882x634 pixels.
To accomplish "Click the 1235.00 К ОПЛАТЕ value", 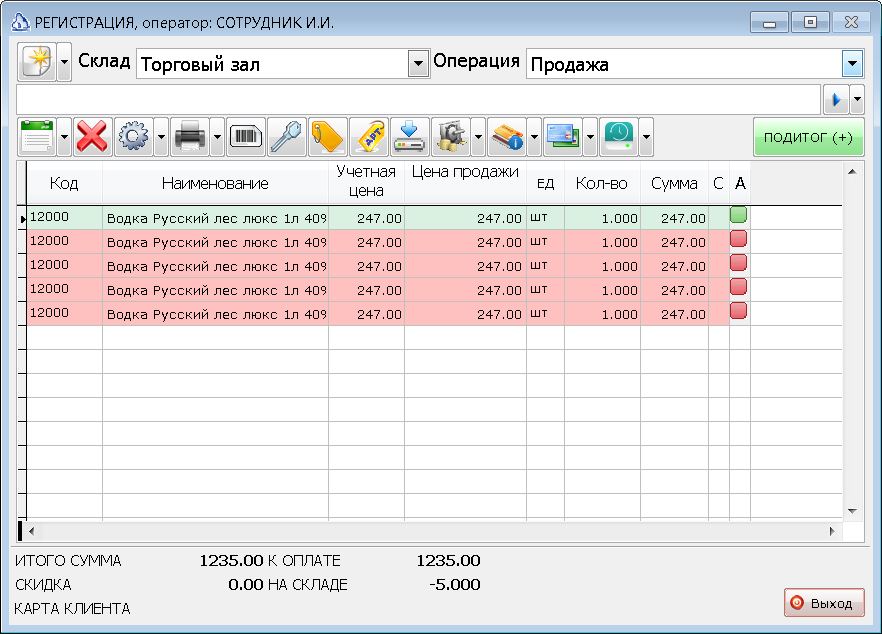I will [448, 560].
